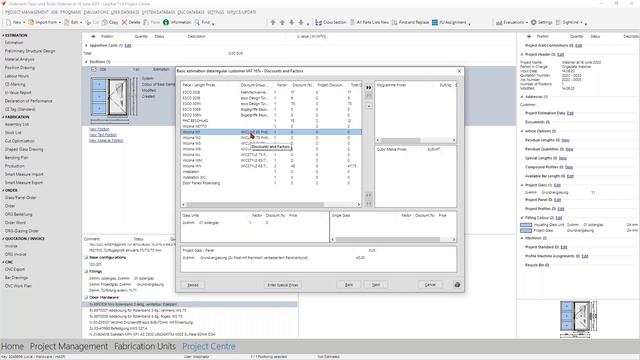The image size is (640, 360).
Task: Click the eye icon in left list header
Action: point(93,36)
